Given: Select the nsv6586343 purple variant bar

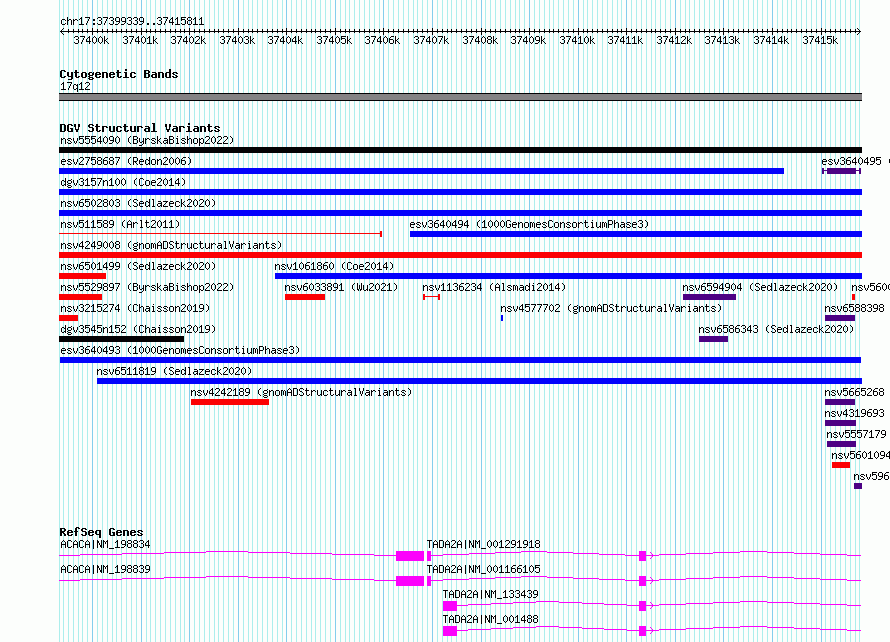Looking at the screenshot, I should 713,339.
